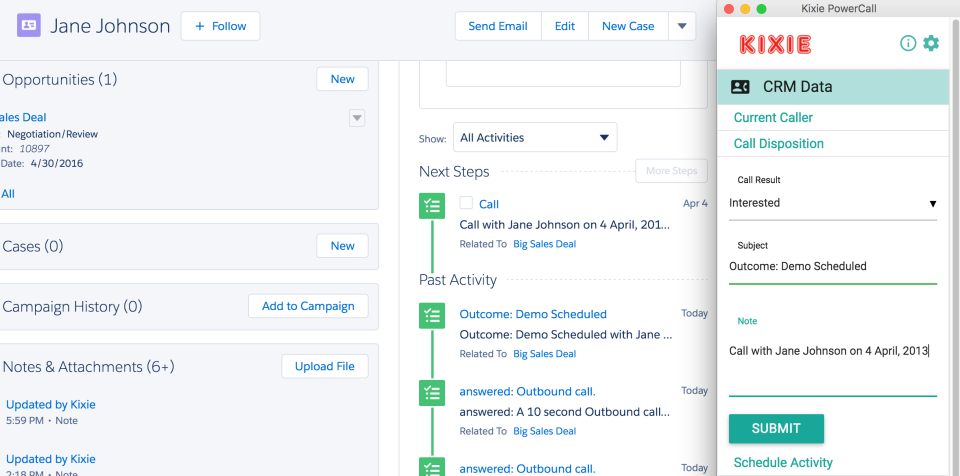This screenshot has width=960, height=476.
Task: Click Add to Campaign button
Action: [x=308, y=306]
